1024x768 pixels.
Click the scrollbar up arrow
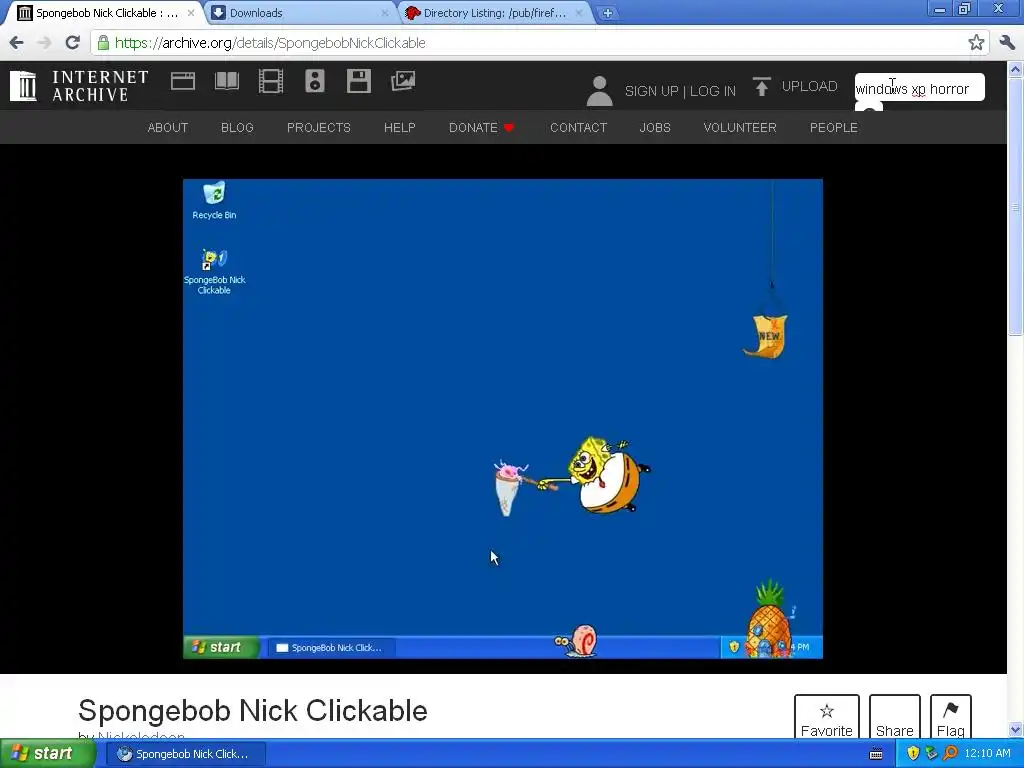pyautogui.click(x=1016, y=69)
